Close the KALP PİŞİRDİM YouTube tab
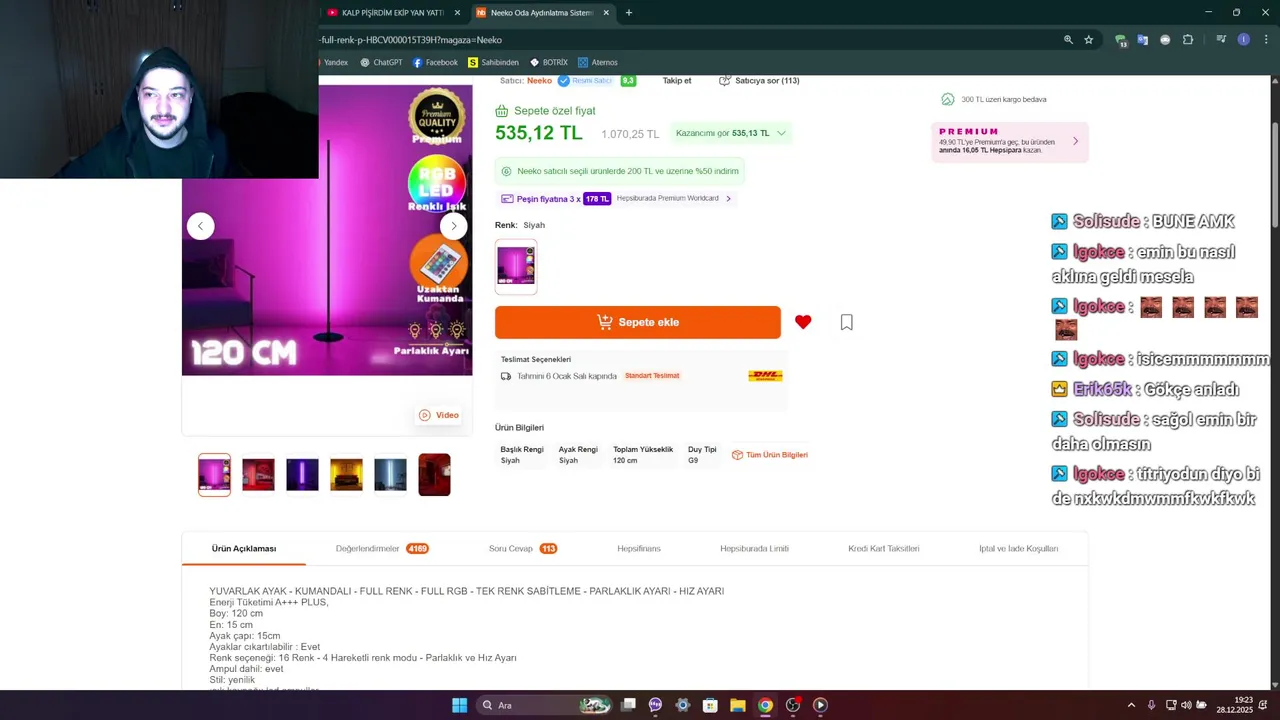This screenshot has height=720, width=1280. pyautogui.click(x=457, y=13)
